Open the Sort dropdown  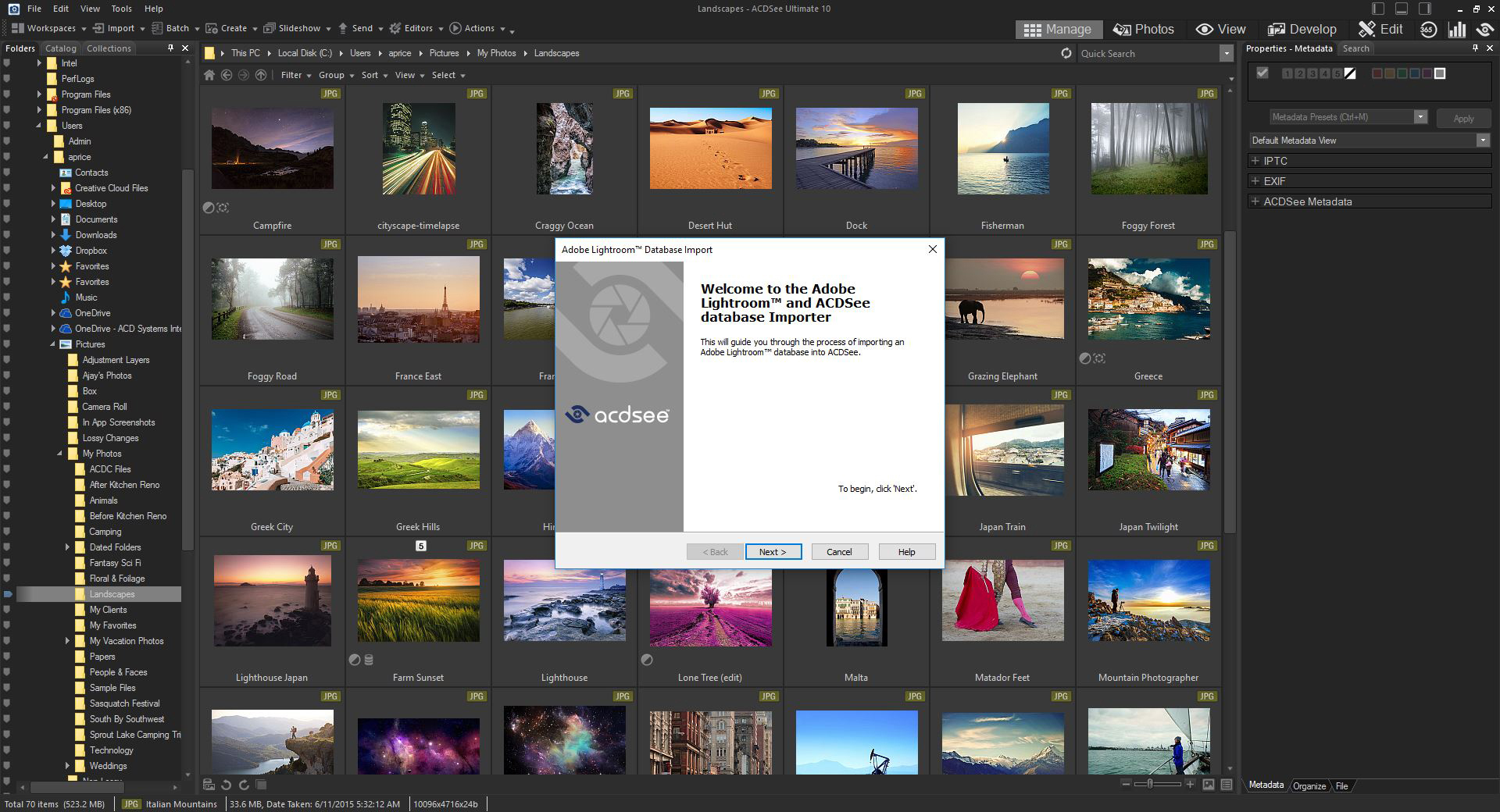[x=374, y=75]
